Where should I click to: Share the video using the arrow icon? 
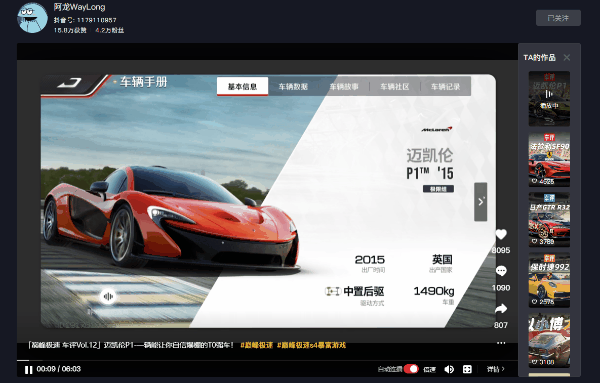[x=501, y=308]
